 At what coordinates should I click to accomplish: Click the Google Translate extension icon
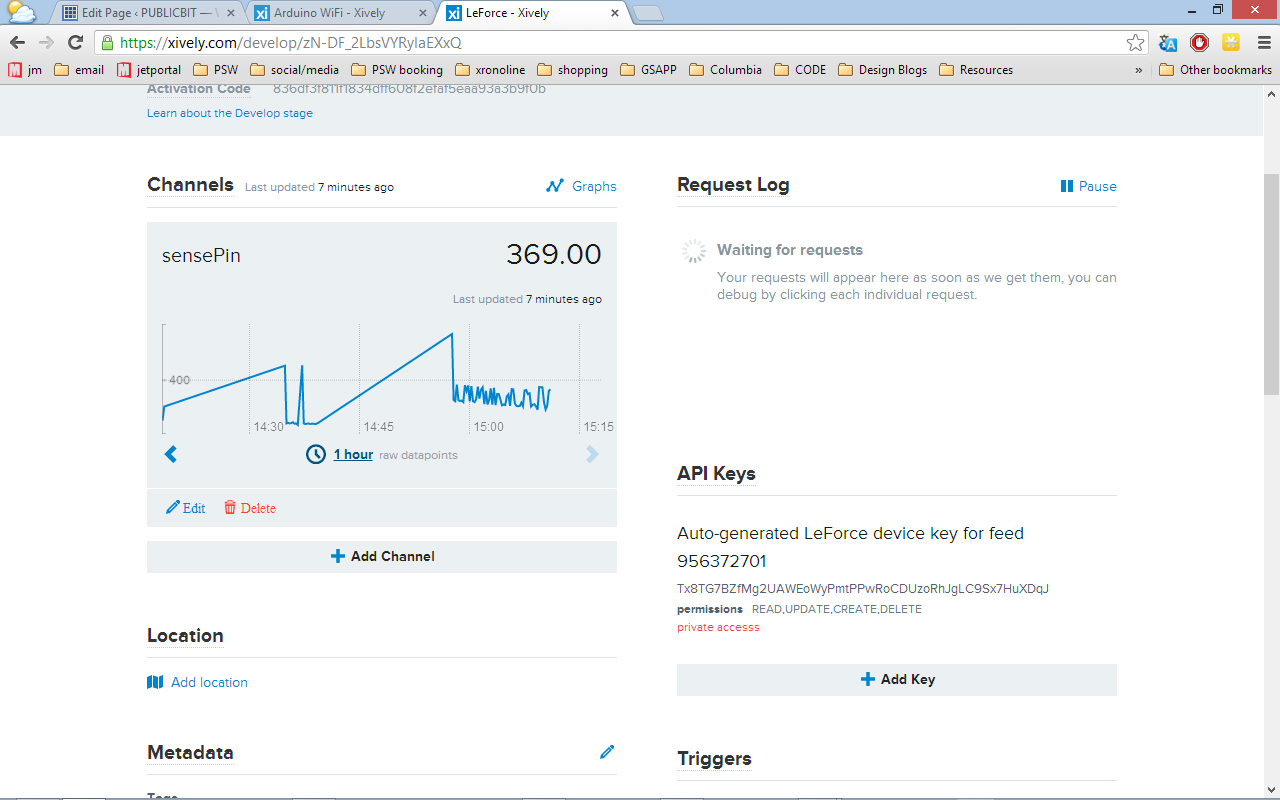(x=1168, y=43)
